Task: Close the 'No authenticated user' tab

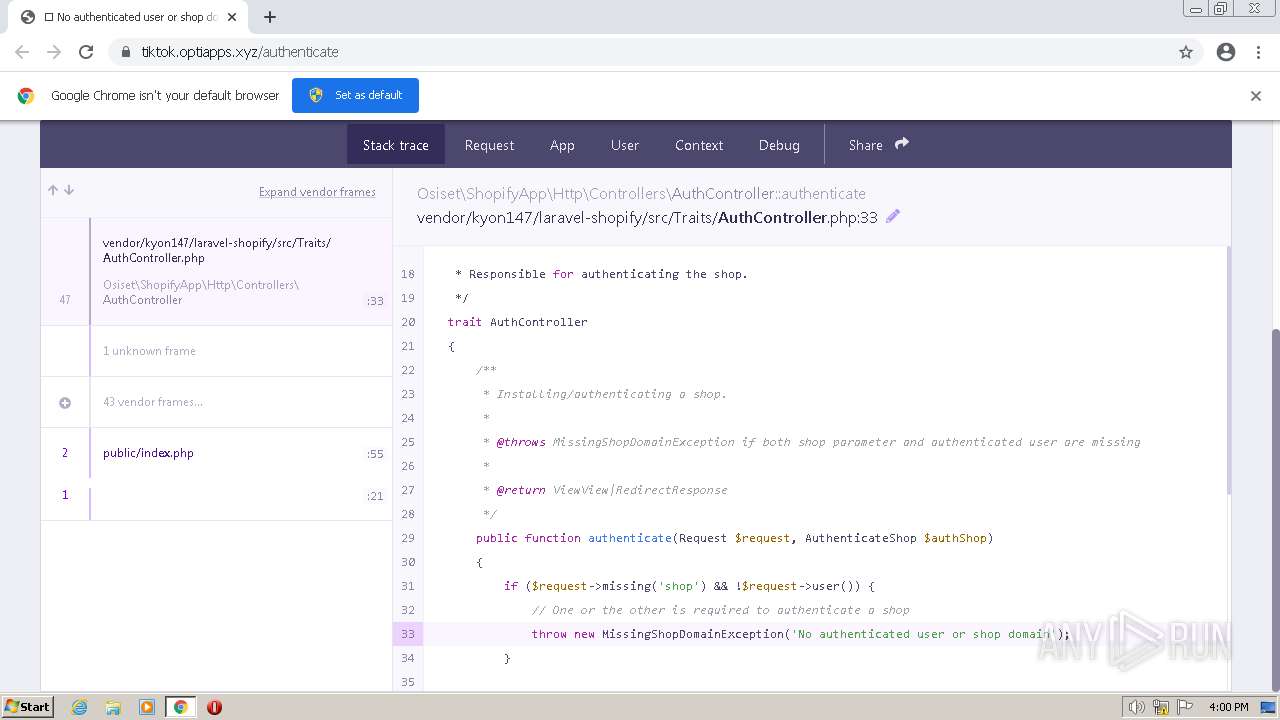Action: tap(232, 17)
